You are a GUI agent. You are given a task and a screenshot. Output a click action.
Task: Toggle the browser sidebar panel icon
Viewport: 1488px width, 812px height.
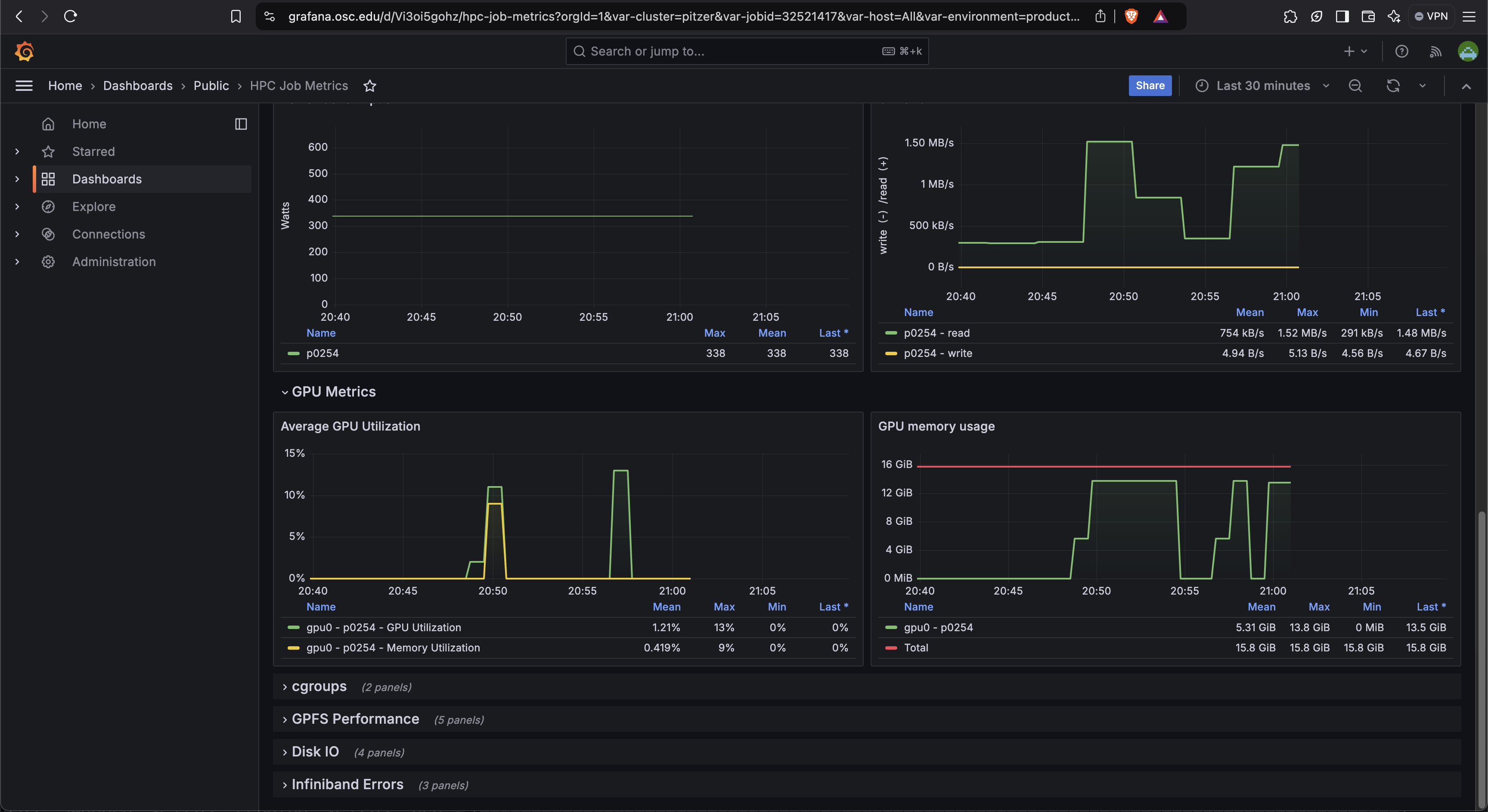coord(1342,16)
